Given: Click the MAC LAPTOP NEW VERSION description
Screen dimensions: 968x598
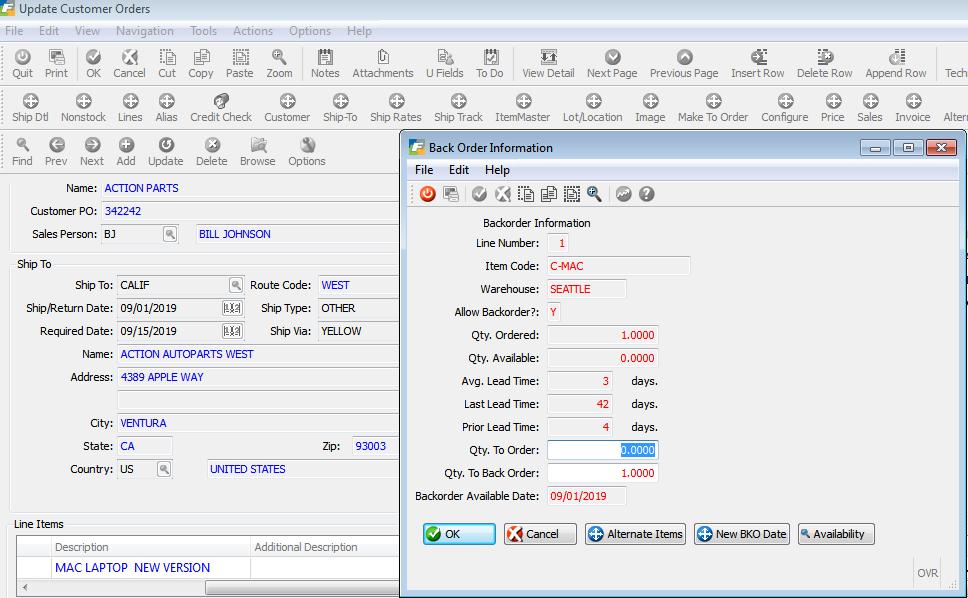Looking at the screenshot, I should (x=132, y=568).
